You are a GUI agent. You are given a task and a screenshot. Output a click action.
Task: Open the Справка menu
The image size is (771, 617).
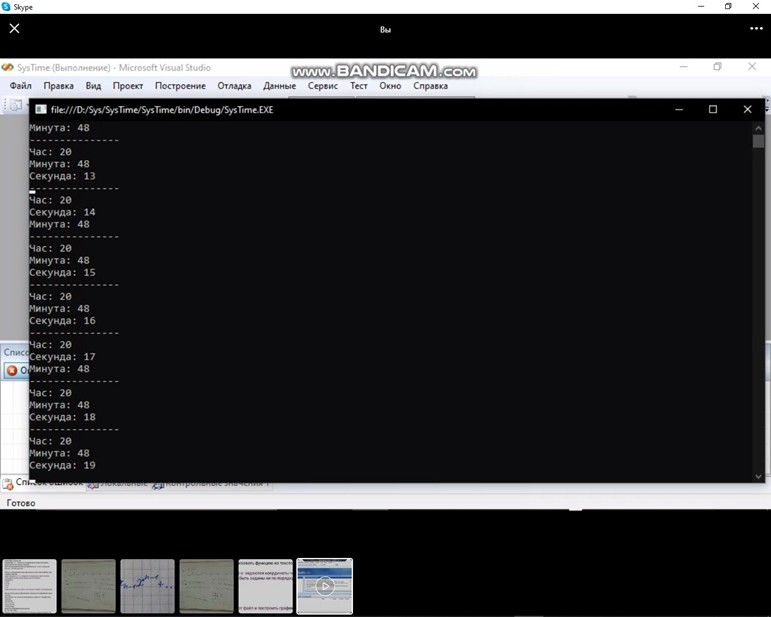430,86
